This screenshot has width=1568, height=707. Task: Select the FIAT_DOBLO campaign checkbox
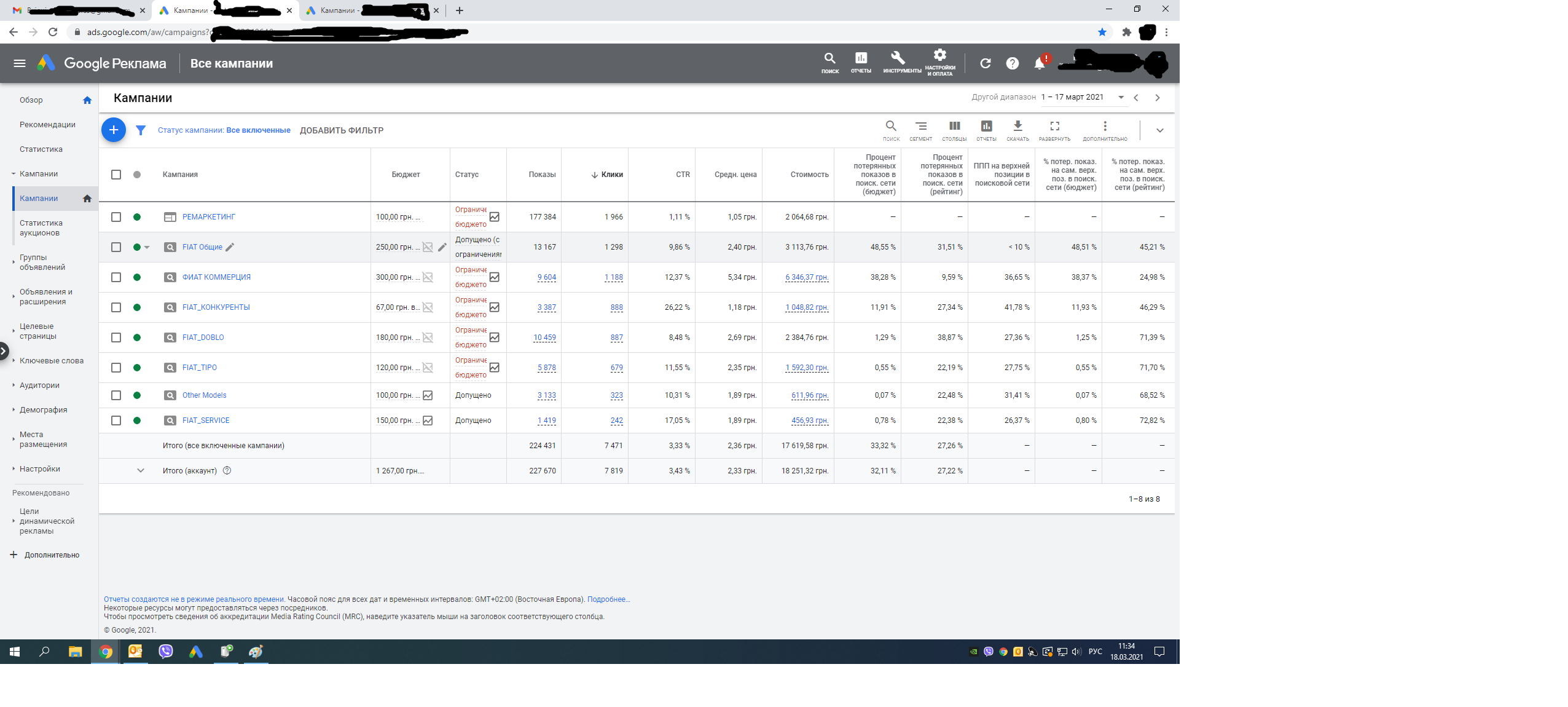116,338
